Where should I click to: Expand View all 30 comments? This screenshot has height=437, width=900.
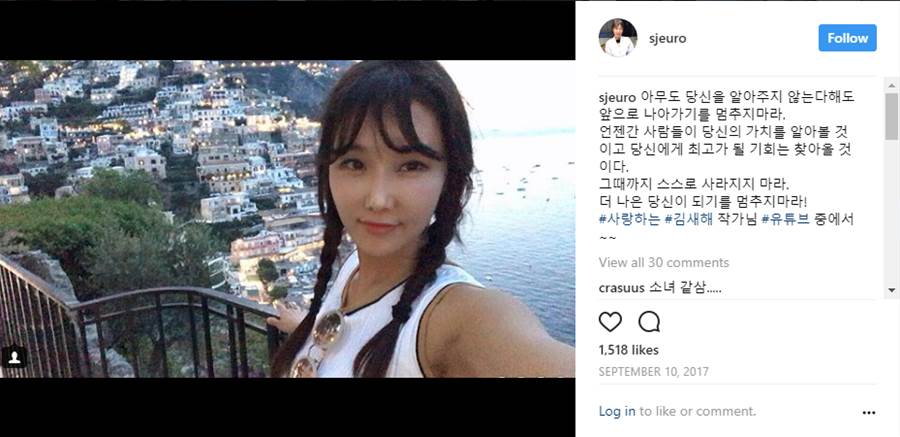pos(664,263)
